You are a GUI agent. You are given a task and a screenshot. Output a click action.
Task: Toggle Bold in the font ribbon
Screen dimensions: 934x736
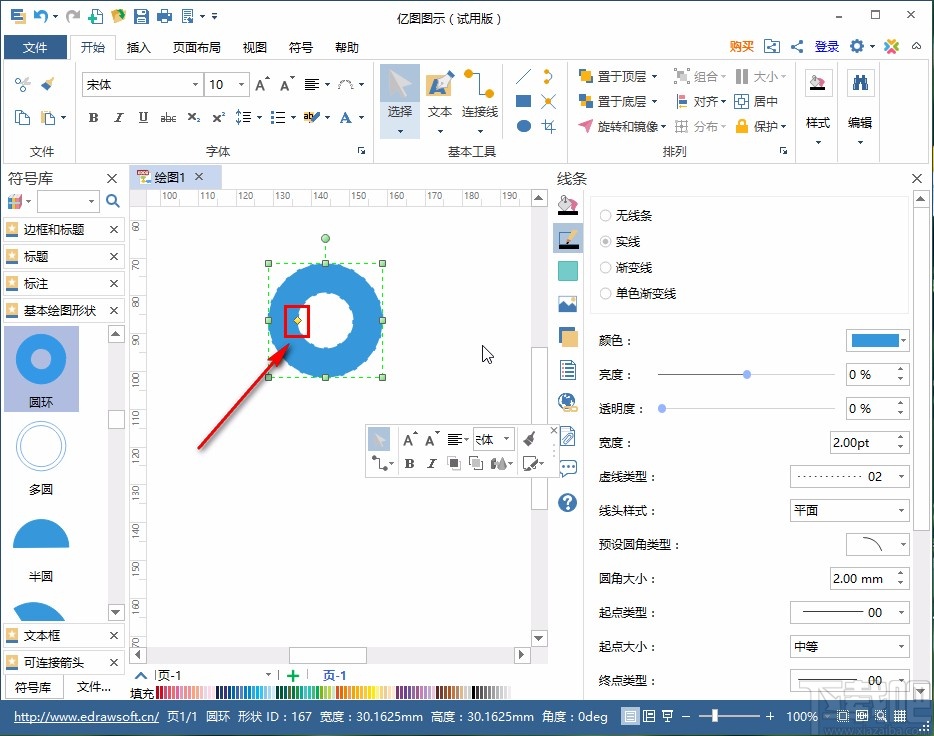[94, 117]
